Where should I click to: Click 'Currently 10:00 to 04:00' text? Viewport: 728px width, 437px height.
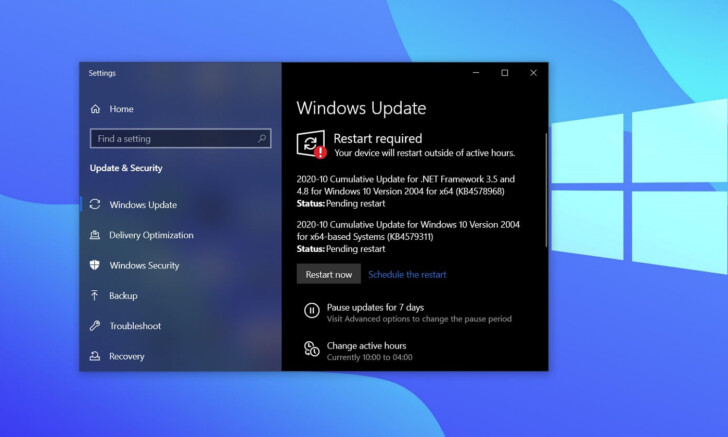coord(370,357)
